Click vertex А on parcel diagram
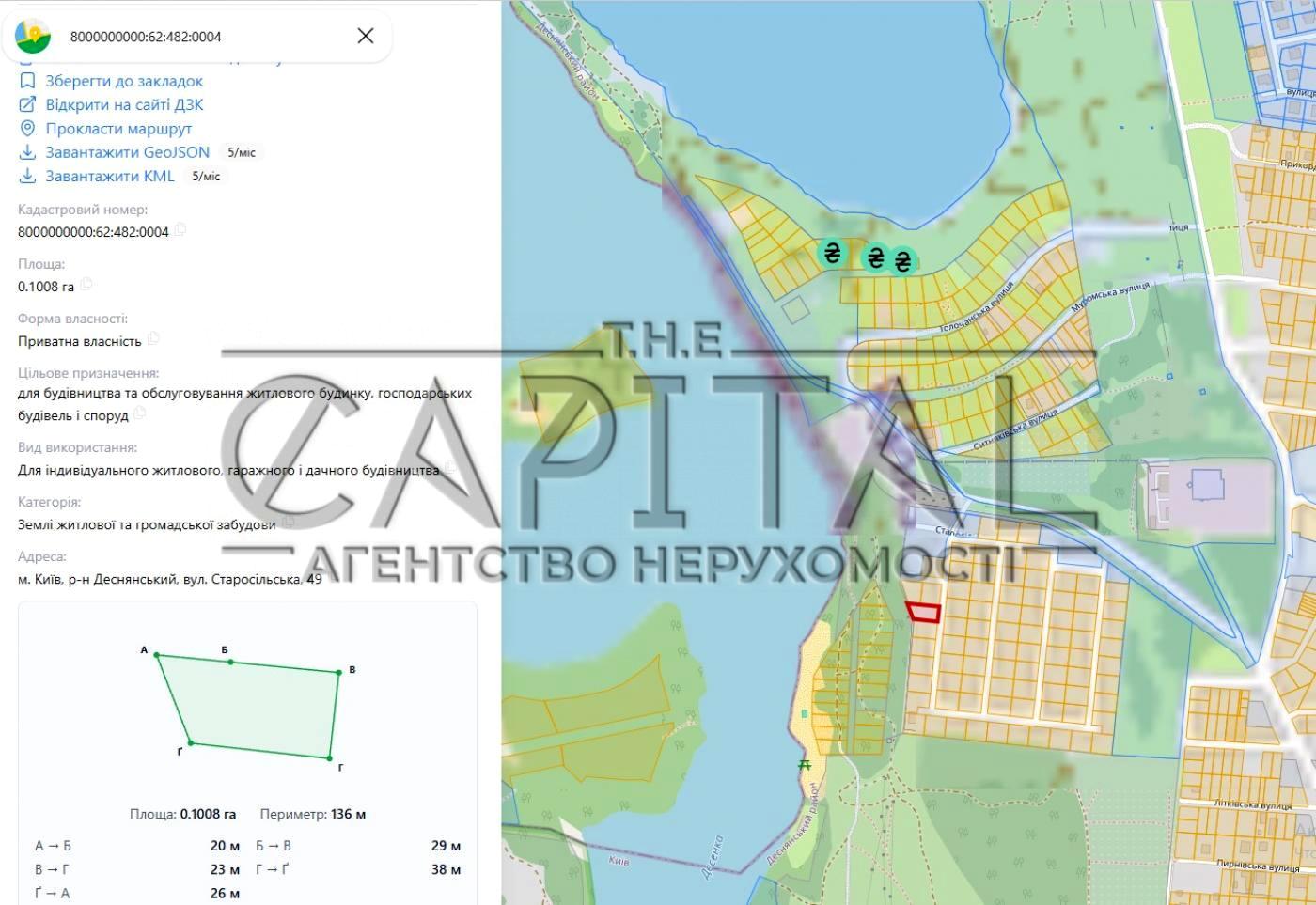This screenshot has width=1316, height=905. coord(156,655)
